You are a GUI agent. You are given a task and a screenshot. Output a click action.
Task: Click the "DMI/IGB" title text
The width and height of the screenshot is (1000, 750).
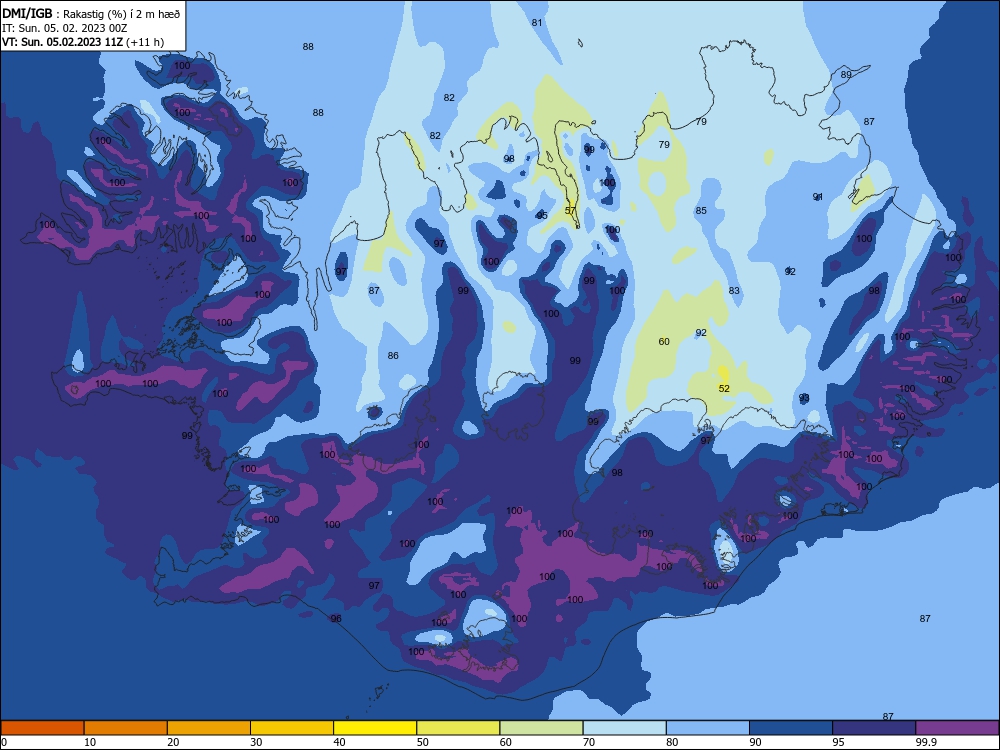tap(27, 14)
